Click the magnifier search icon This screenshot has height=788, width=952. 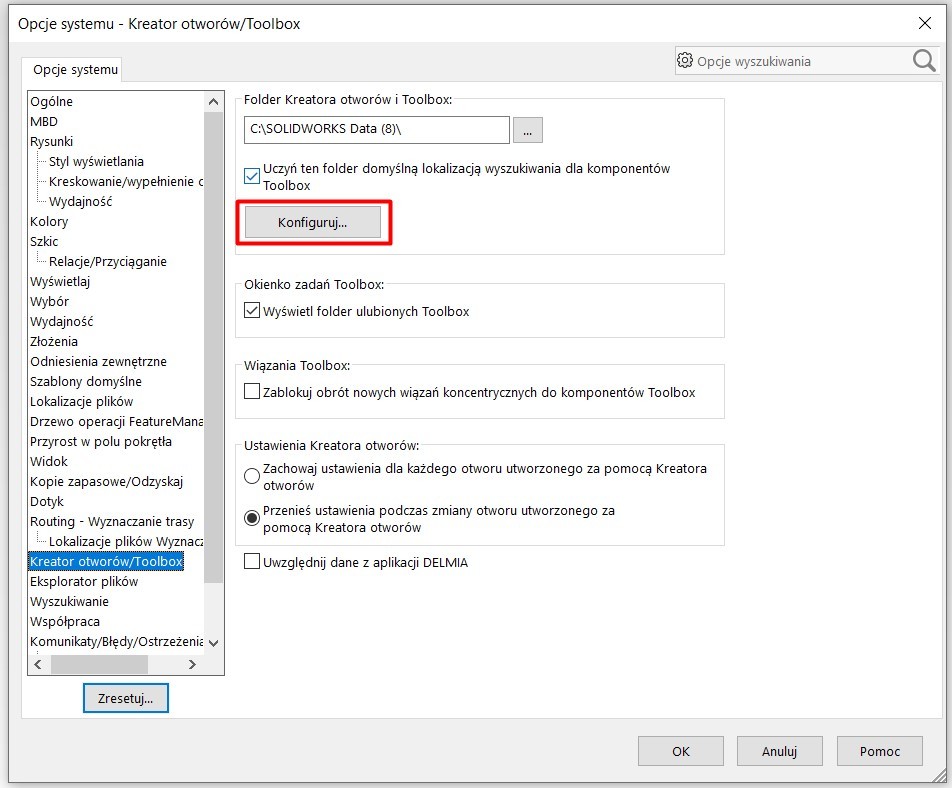tap(922, 61)
